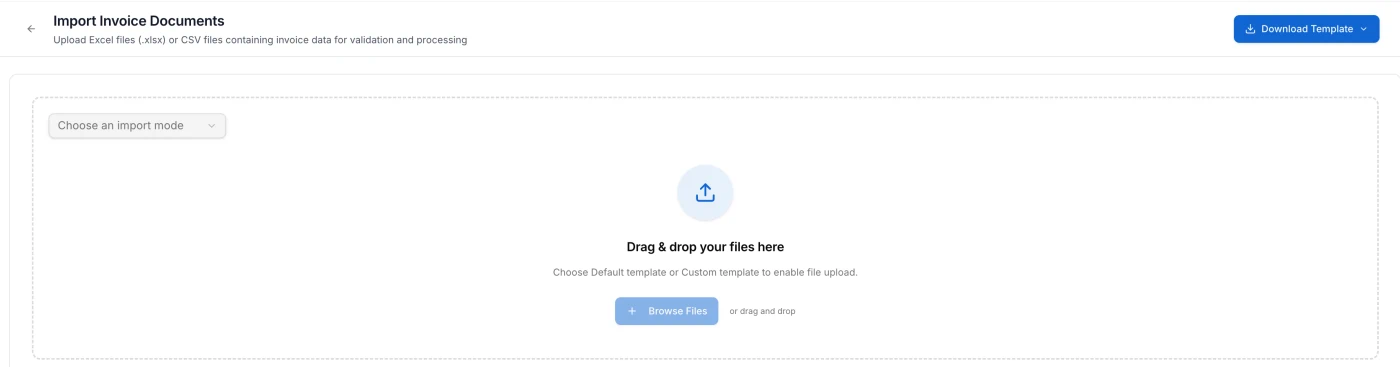Click the download icon in Download Template
Screen dimensions: 1400x367
click(1250, 29)
